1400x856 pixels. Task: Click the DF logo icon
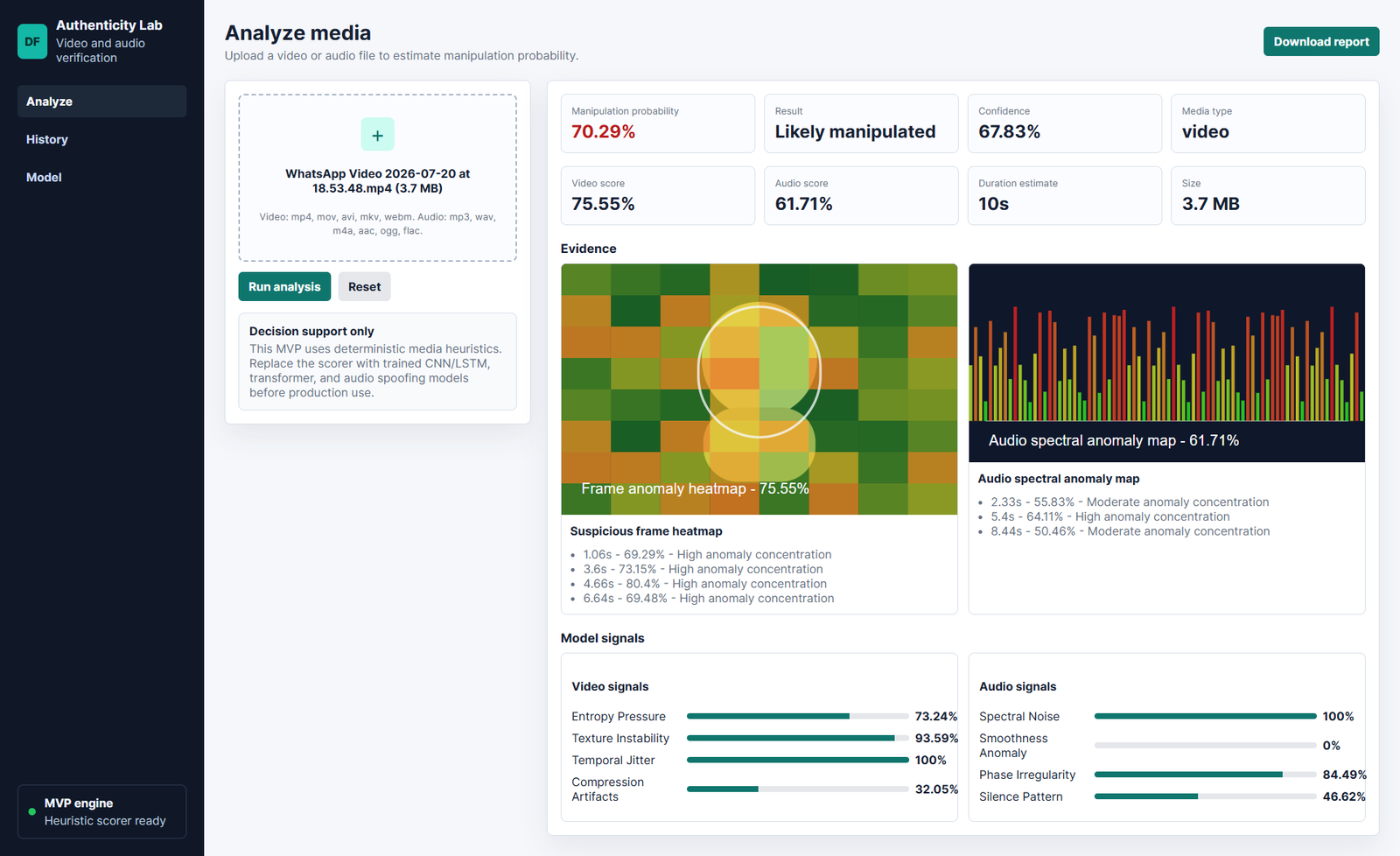pos(32,41)
